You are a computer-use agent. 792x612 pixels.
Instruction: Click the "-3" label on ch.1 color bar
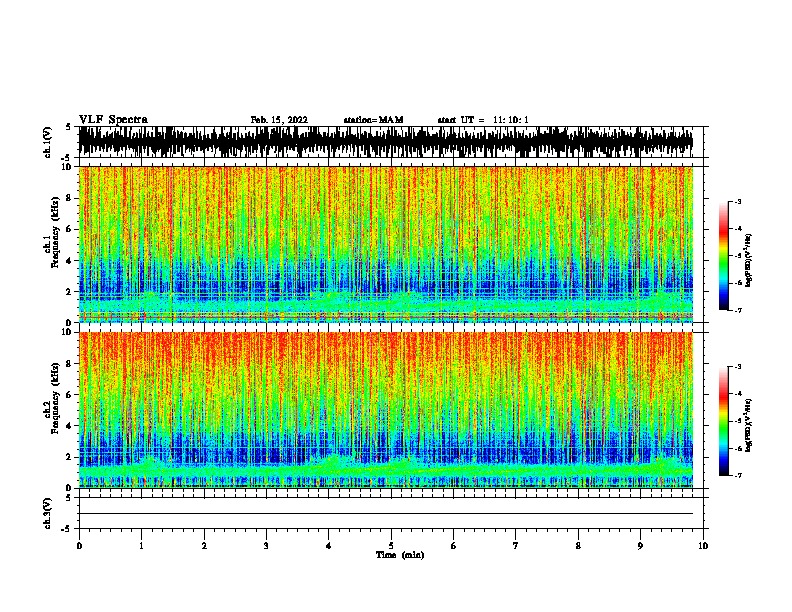738,201
